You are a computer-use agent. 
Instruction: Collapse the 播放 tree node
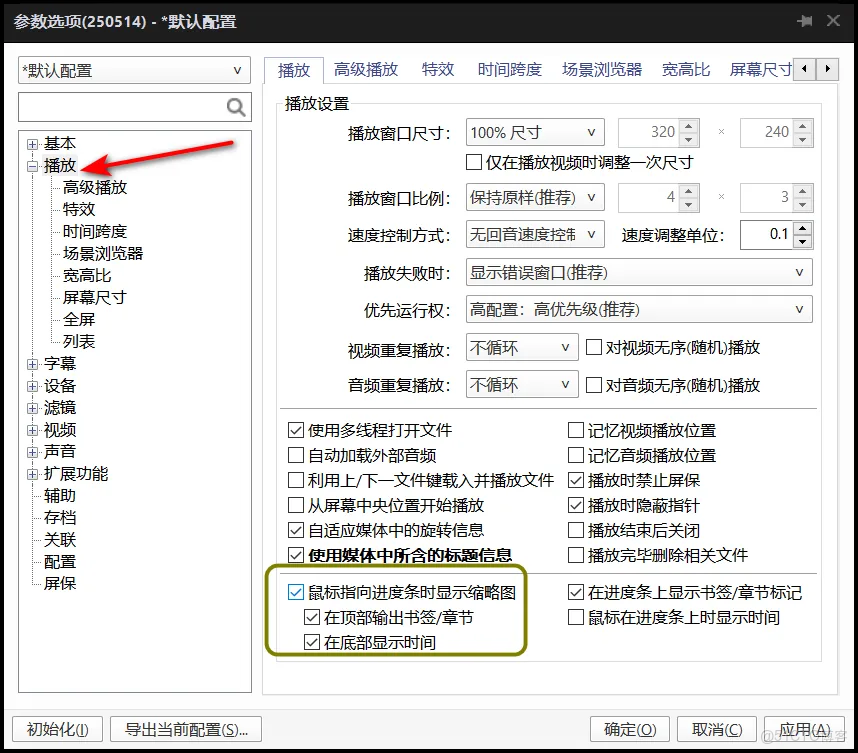(33, 163)
